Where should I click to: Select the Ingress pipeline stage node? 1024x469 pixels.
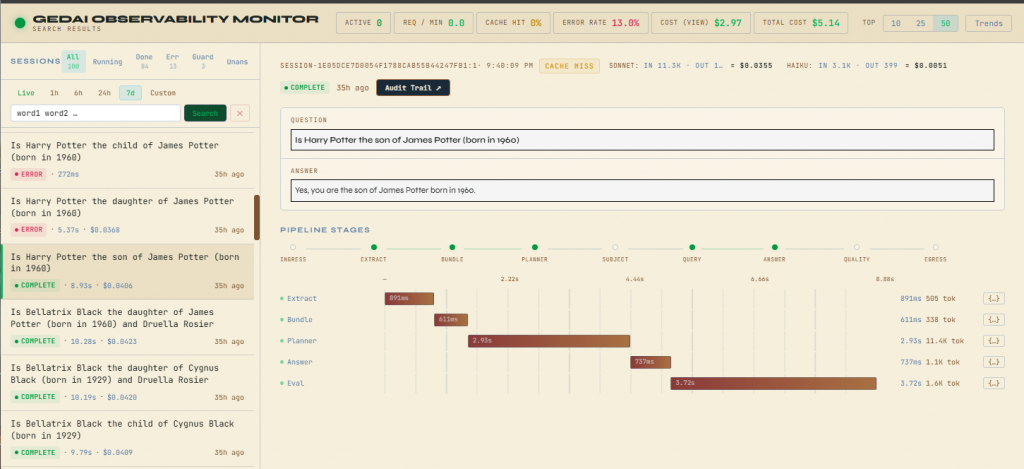point(293,248)
